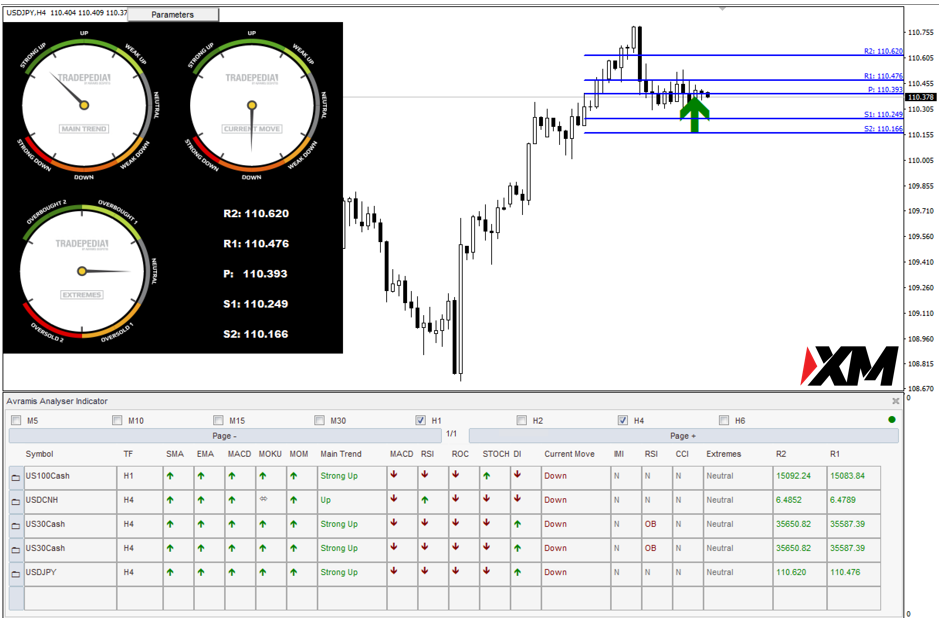Click R2: 110.620 line label on chart
The image size is (948, 630).
pos(883,51)
